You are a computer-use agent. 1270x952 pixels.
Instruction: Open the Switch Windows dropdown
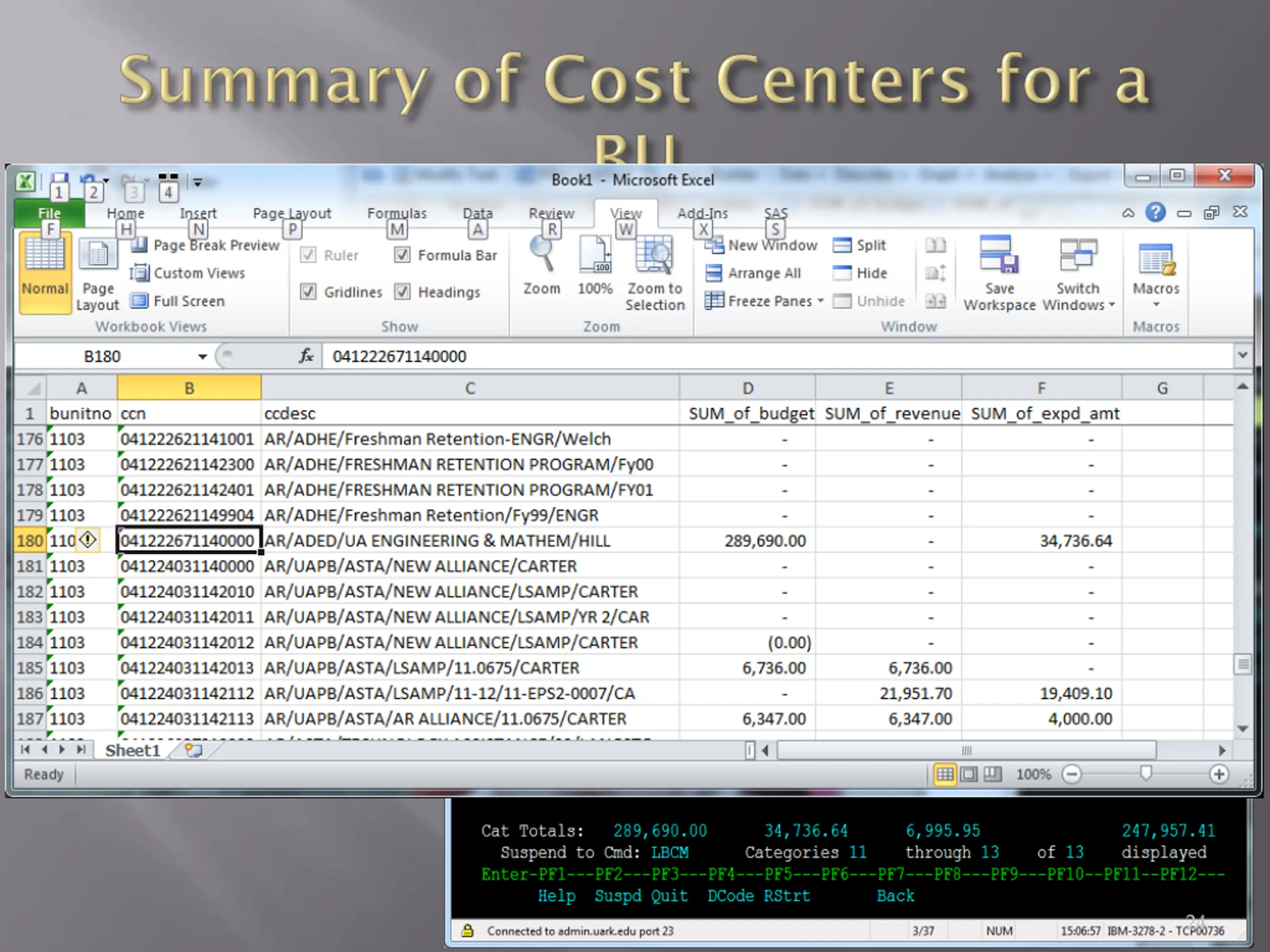click(x=1078, y=273)
